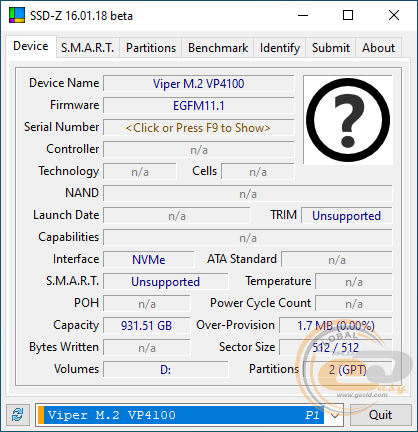Go to the Identify tab

(x=280, y=48)
